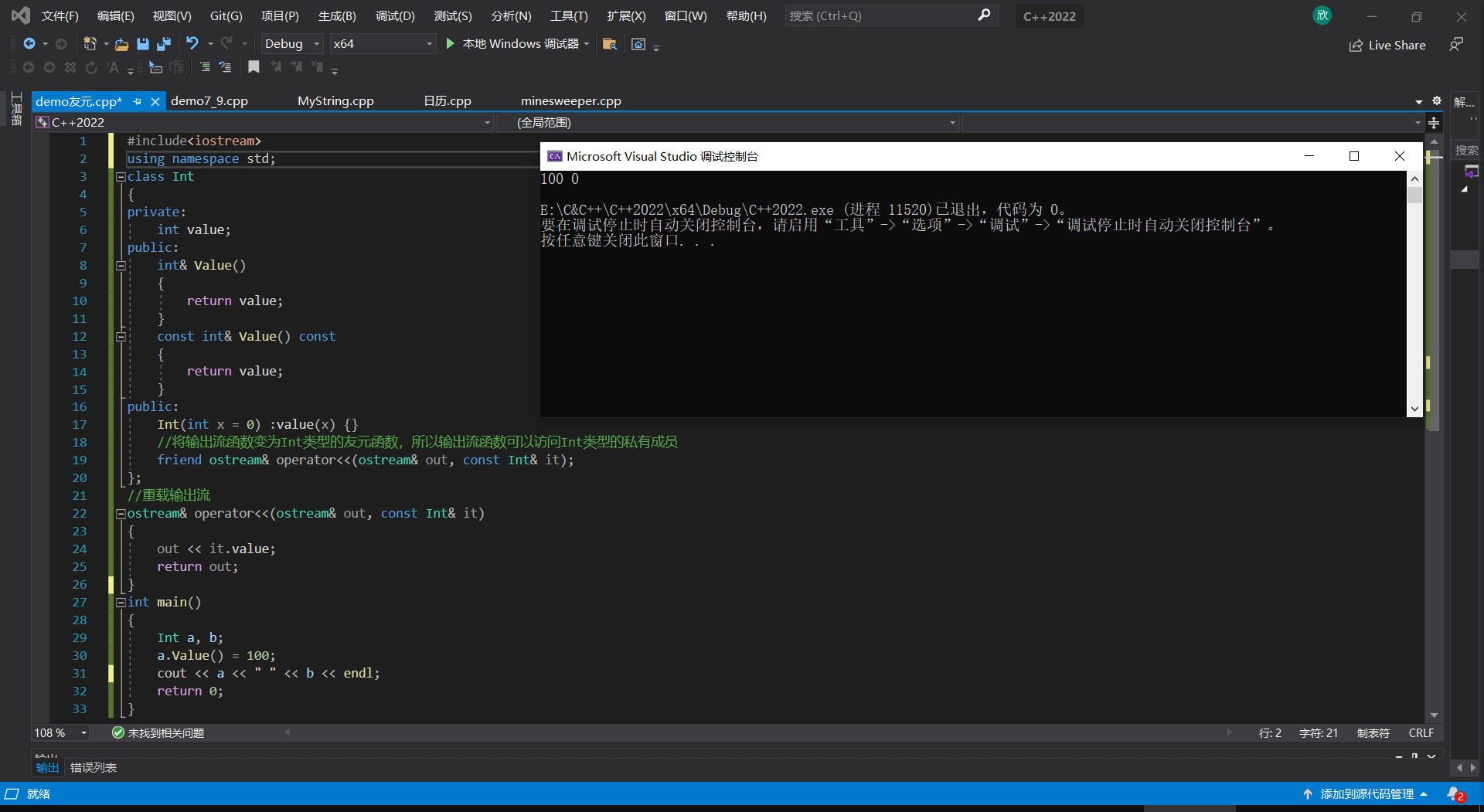The image size is (1484, 812).
Task: Switch to the 输出 panel tab
Action: click(47, 768)
